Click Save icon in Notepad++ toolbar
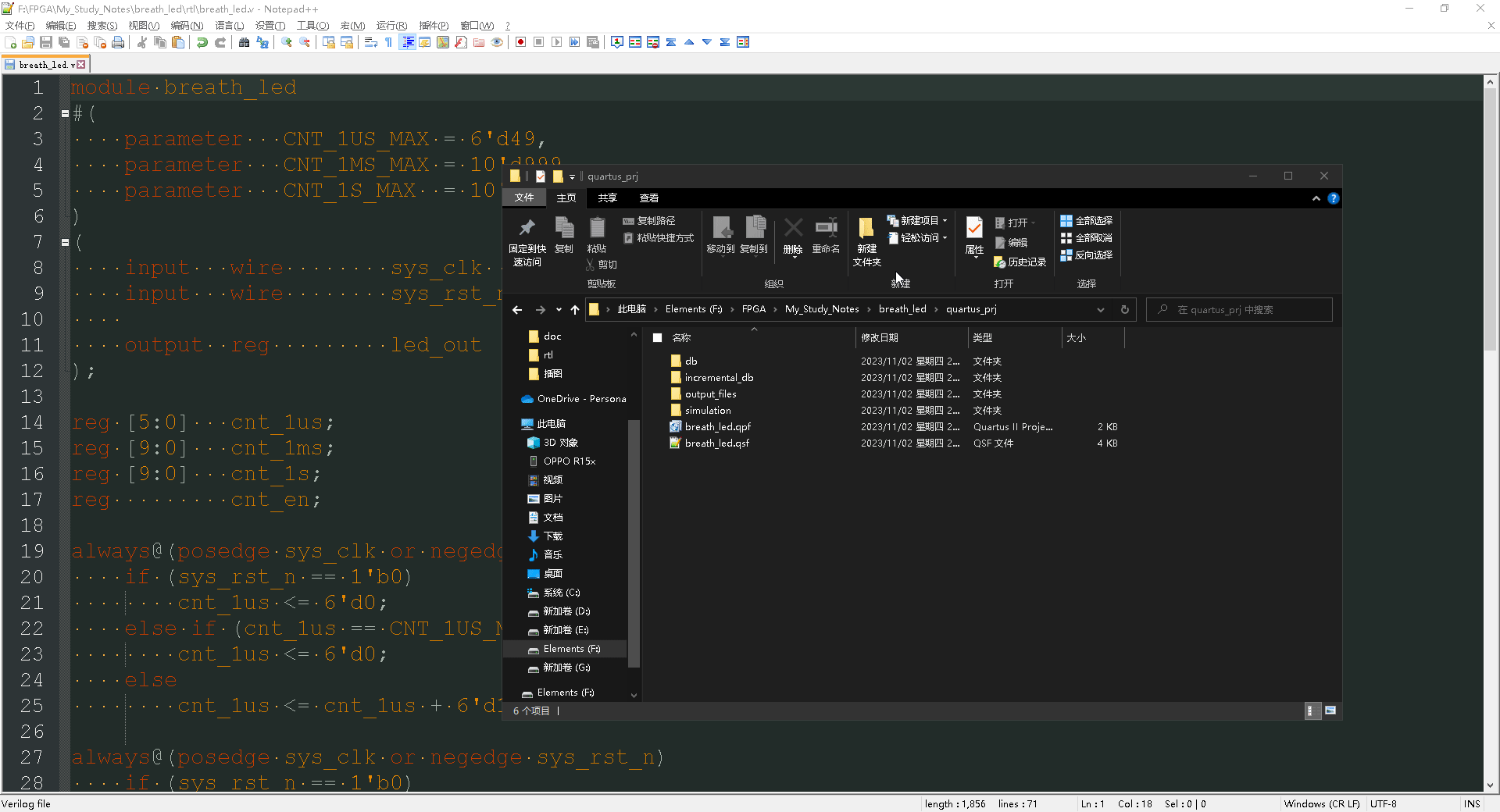Screen dimensions: 1500x812 click(46, 42)
